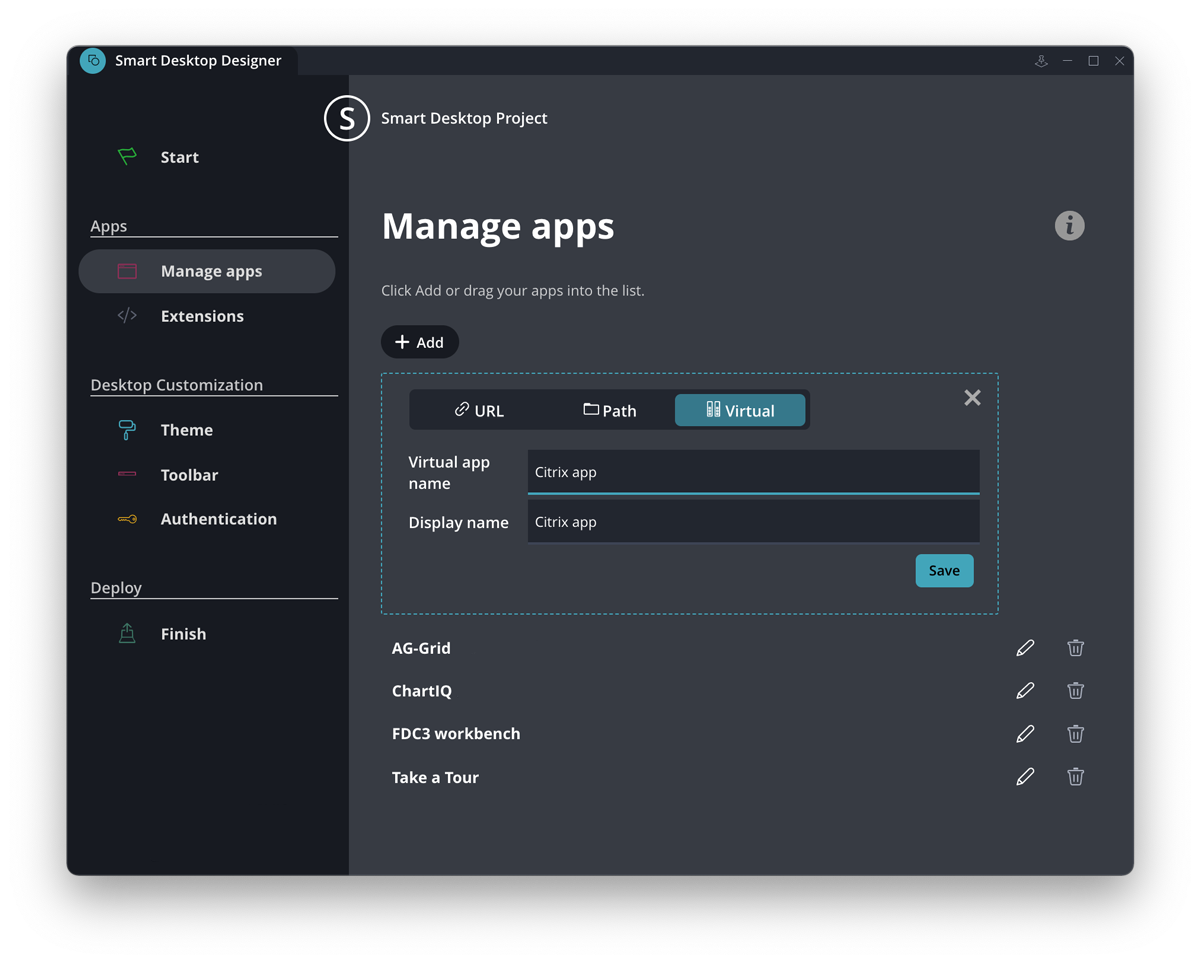This screenshot has width=1200, height=963.
Task: Select the ChartIQ list entry
Action: click(422, 691)
